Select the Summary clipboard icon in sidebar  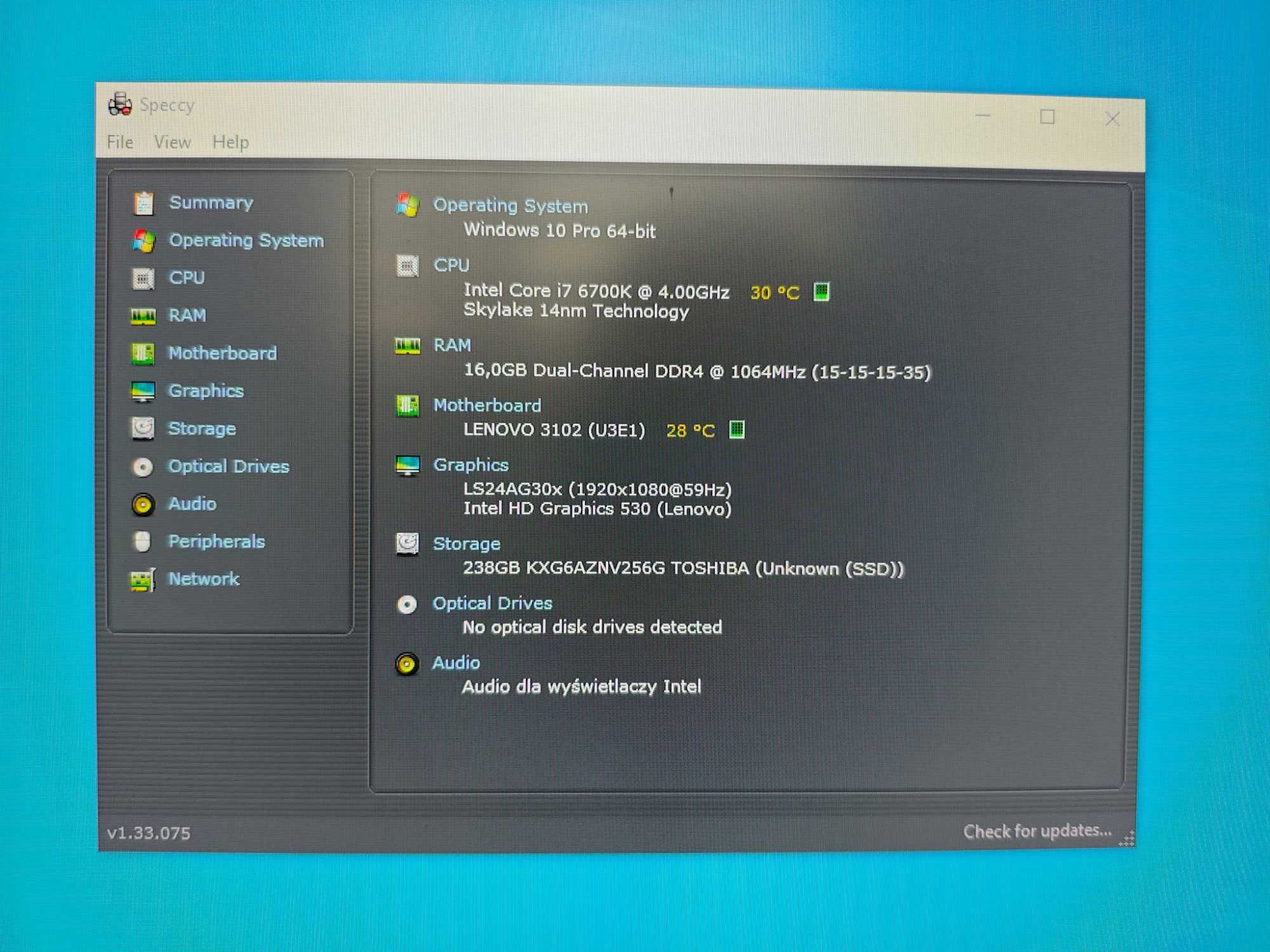coord(144,203)
